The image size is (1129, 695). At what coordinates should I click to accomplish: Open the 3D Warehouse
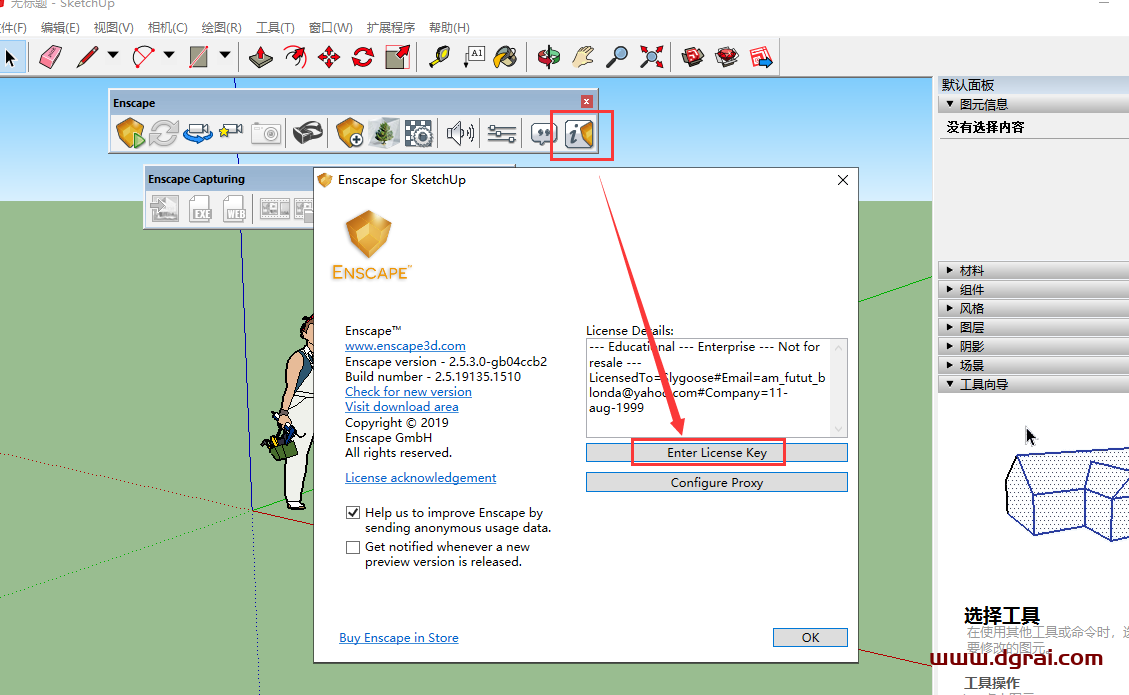(x=693, y=57)
